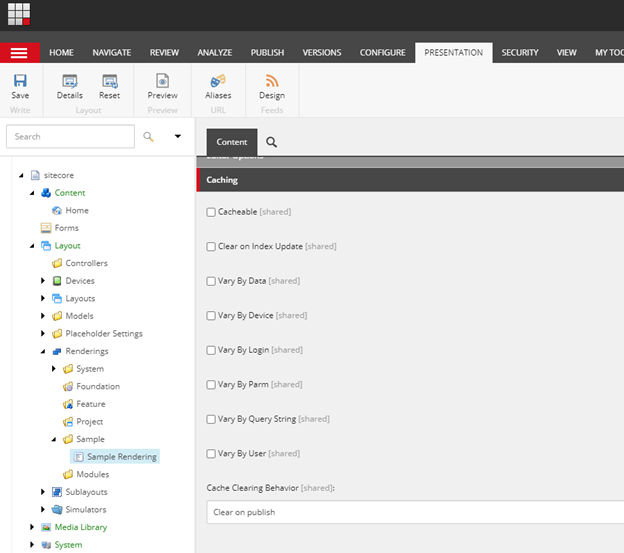Click the Content node cubes icon

click(46, 193)
